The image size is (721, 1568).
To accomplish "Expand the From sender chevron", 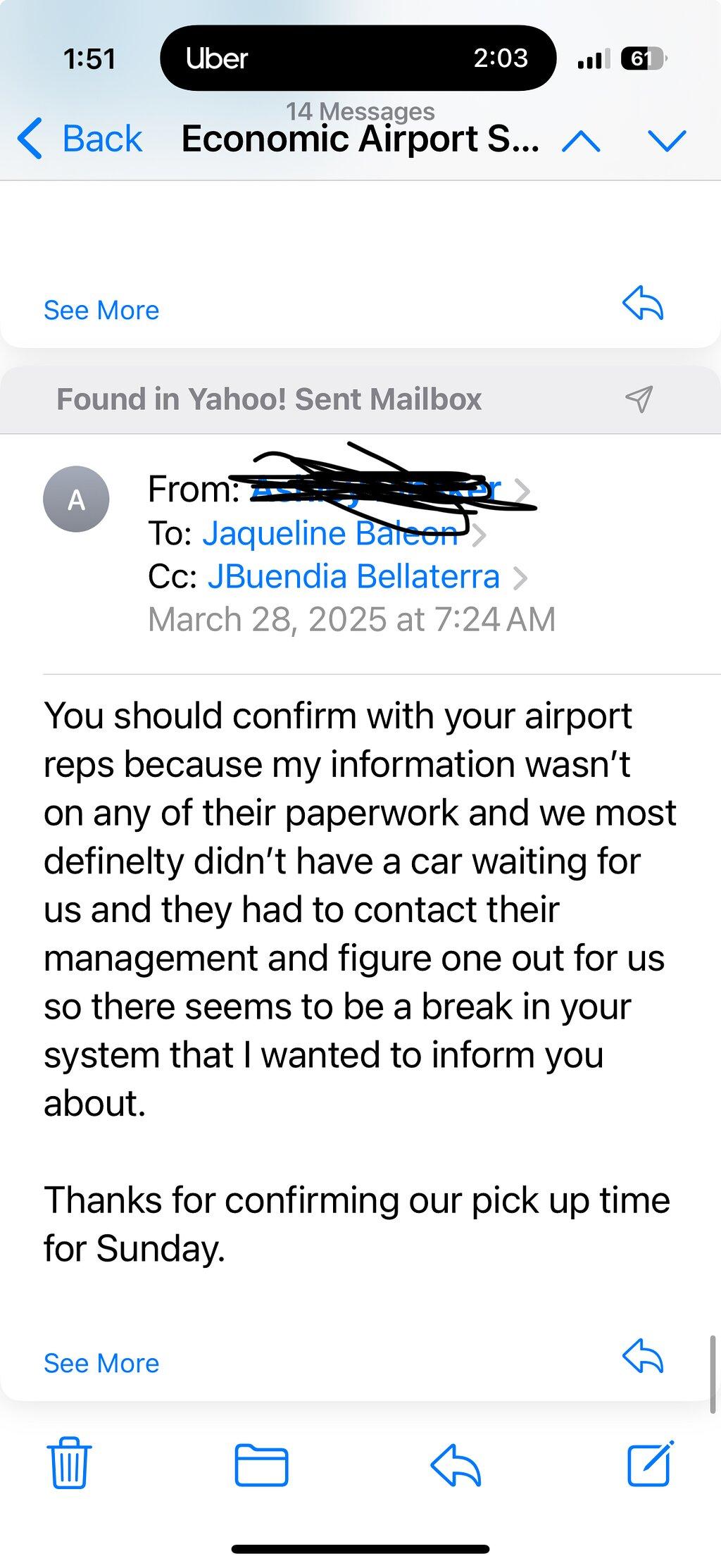I will [x=522, y=492].
